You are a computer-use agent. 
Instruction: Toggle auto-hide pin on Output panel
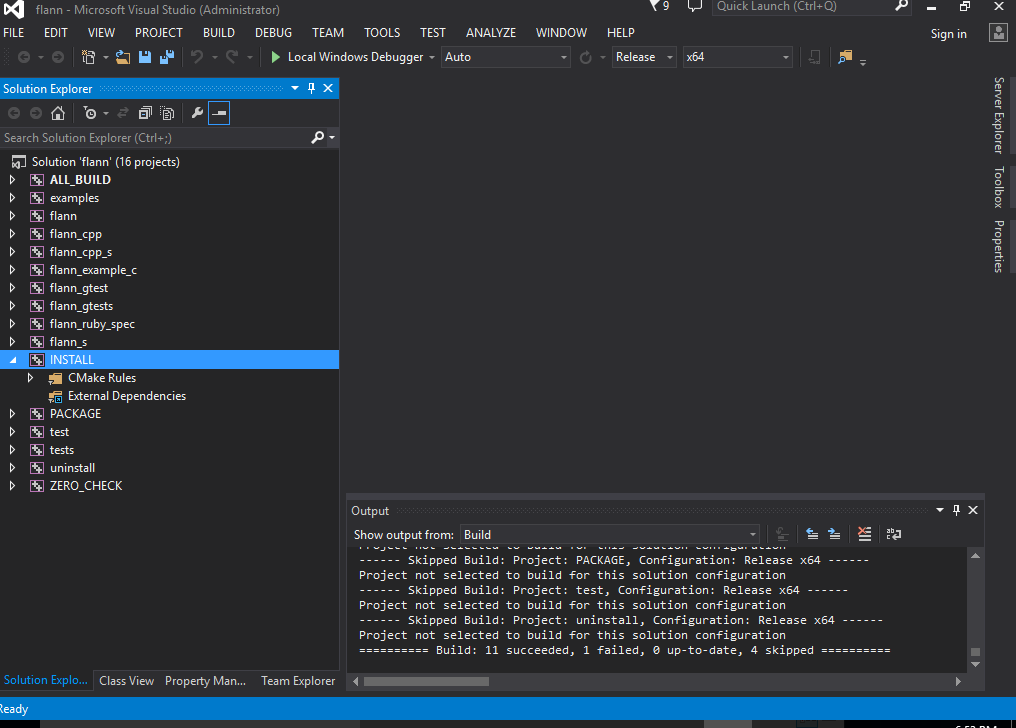click(x=956, y=510)
